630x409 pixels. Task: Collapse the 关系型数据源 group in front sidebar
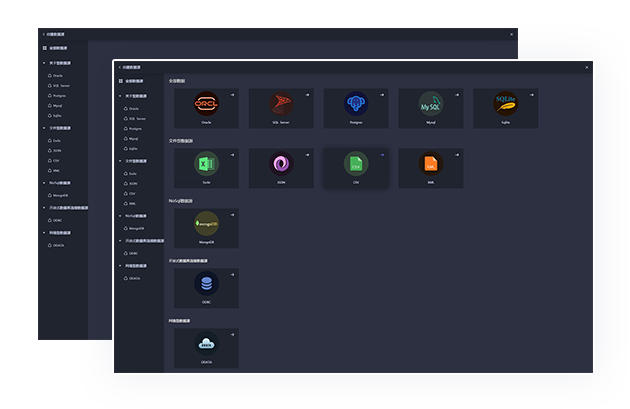[119, 95]
